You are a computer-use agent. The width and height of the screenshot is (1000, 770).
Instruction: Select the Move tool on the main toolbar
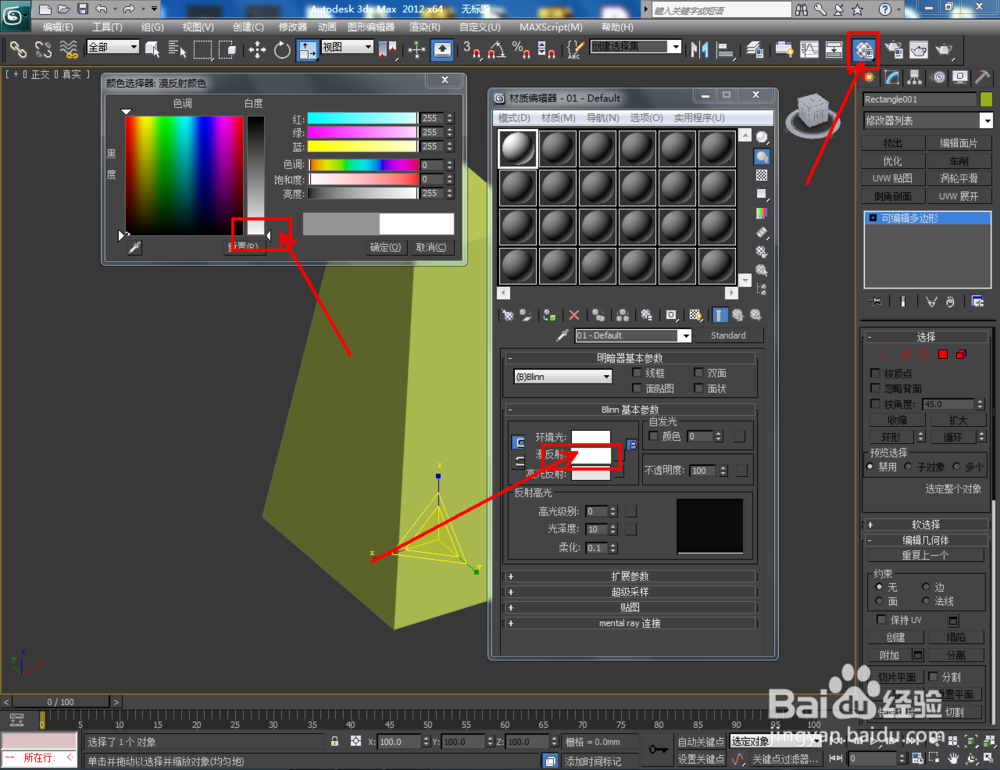point(258,51)
